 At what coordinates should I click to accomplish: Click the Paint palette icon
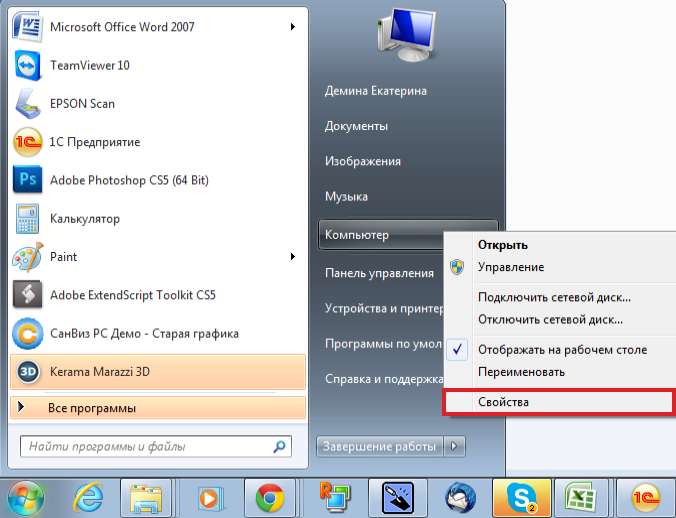pyautogui.click(x=28, y=257)
